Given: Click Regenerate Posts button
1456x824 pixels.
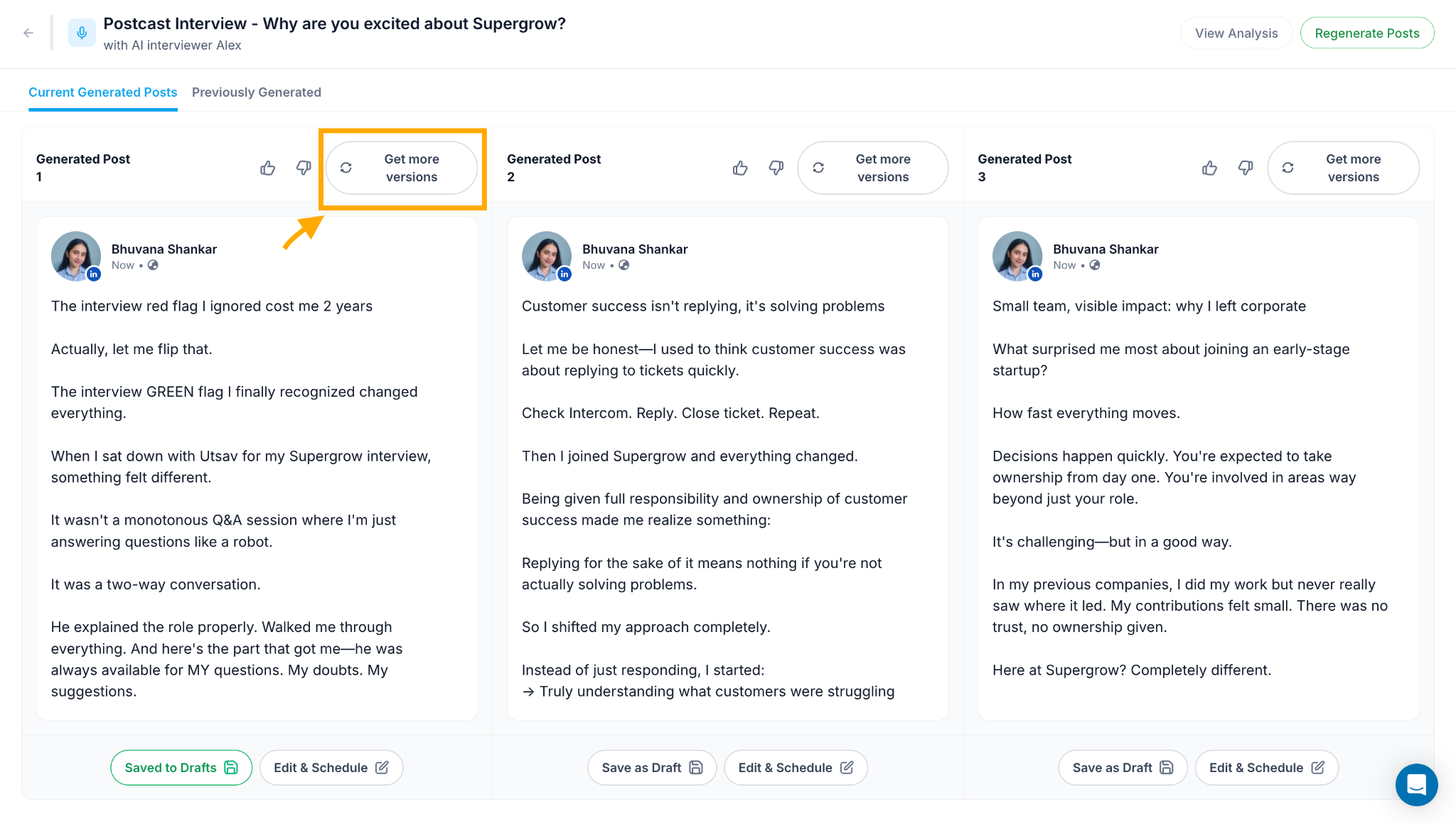Looking at the screenshot, I should pos(1367,33).
